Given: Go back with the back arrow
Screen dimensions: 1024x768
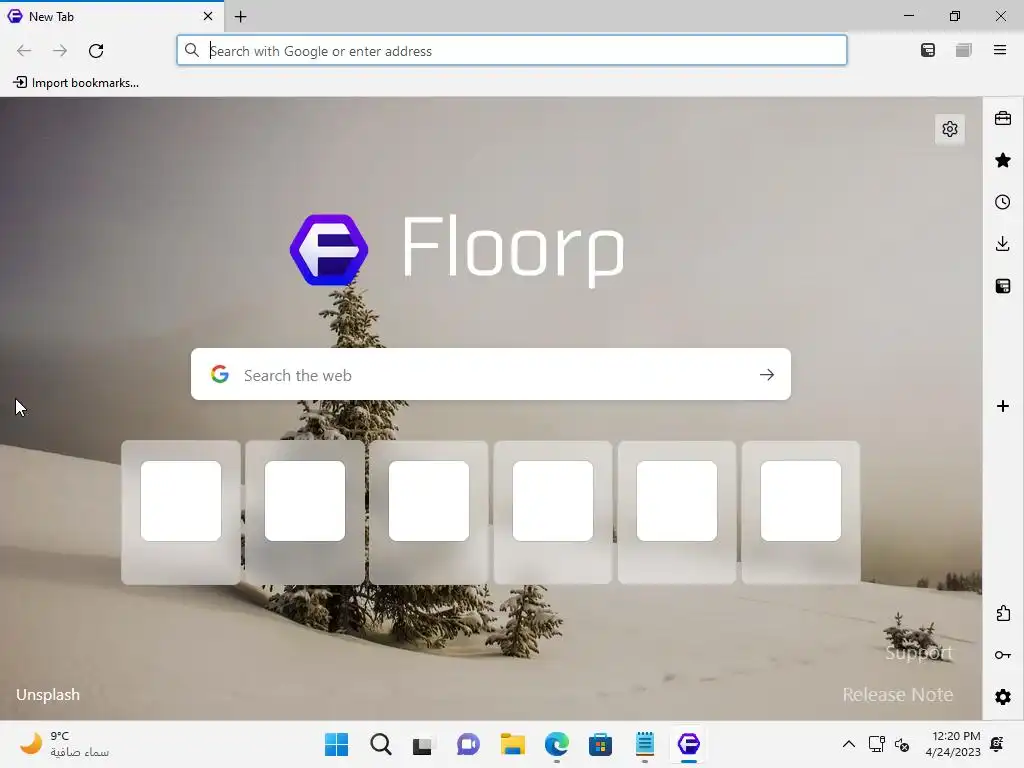Looking at the screenshot, I should pyautogui.click(x=24, y=51).
